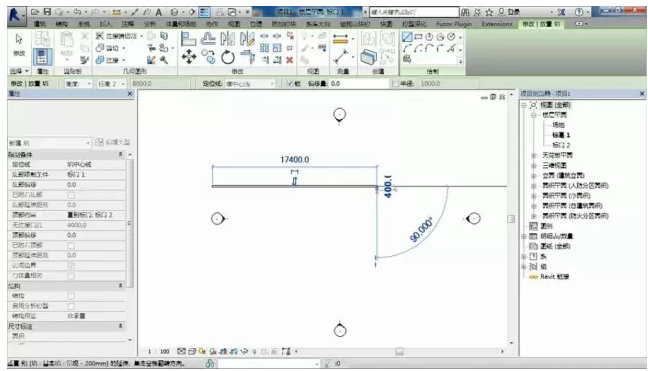The height and width of the screenshot is (371, 648).
Task: Click the Create Similar wall icon in Create panel
Action: 368,57
